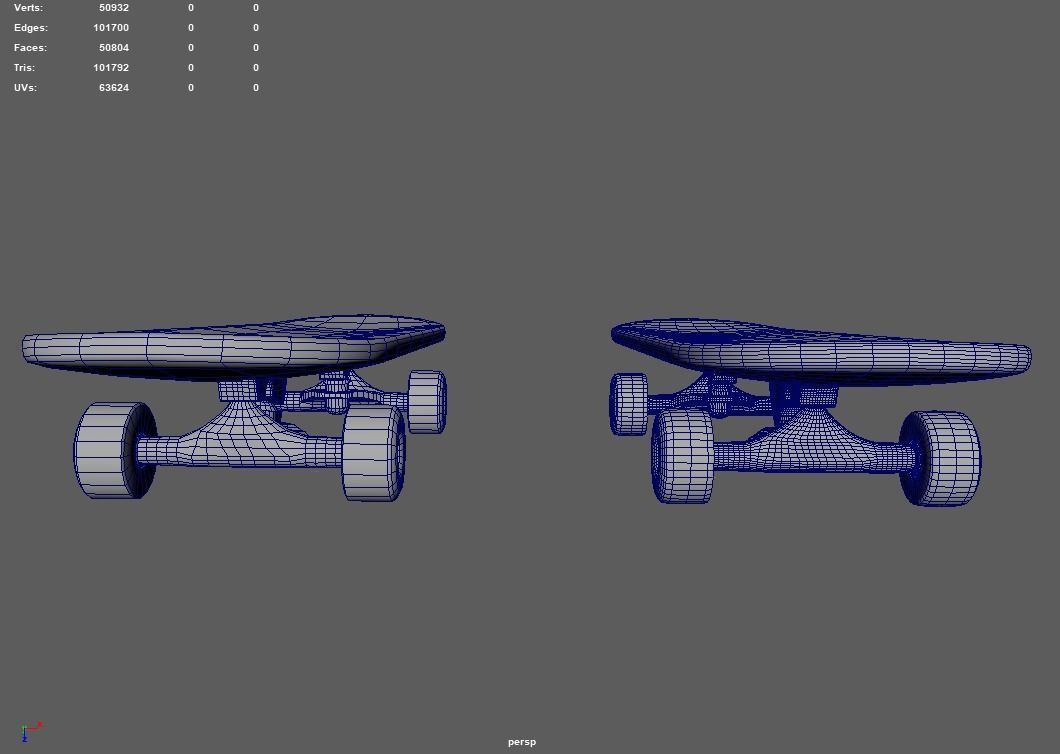This screenshot has height=754, width=1060.
Task: Click the Faces count value 50804
Action: point(114,47)
